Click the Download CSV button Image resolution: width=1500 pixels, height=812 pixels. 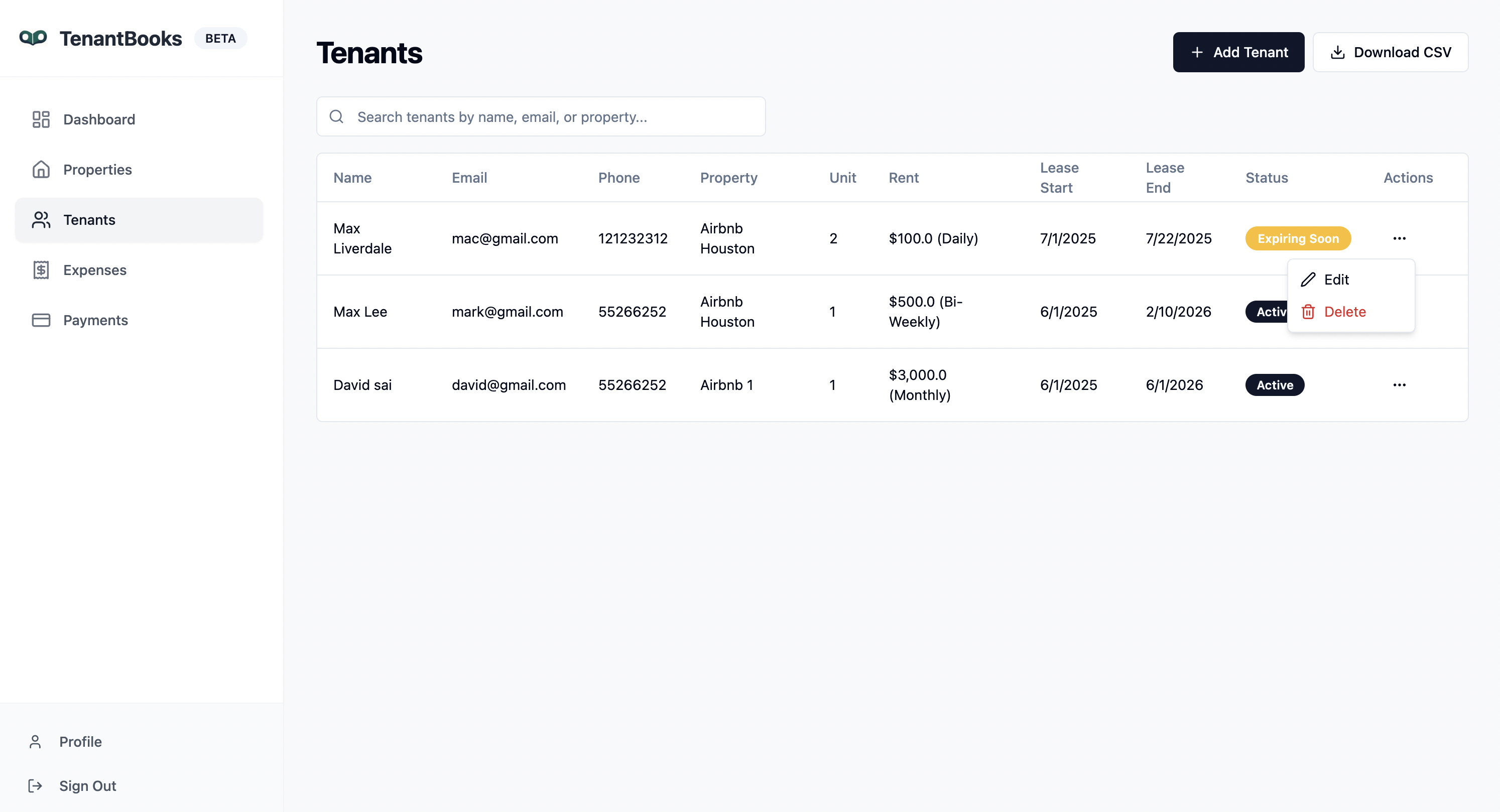tap(1390, 52)
